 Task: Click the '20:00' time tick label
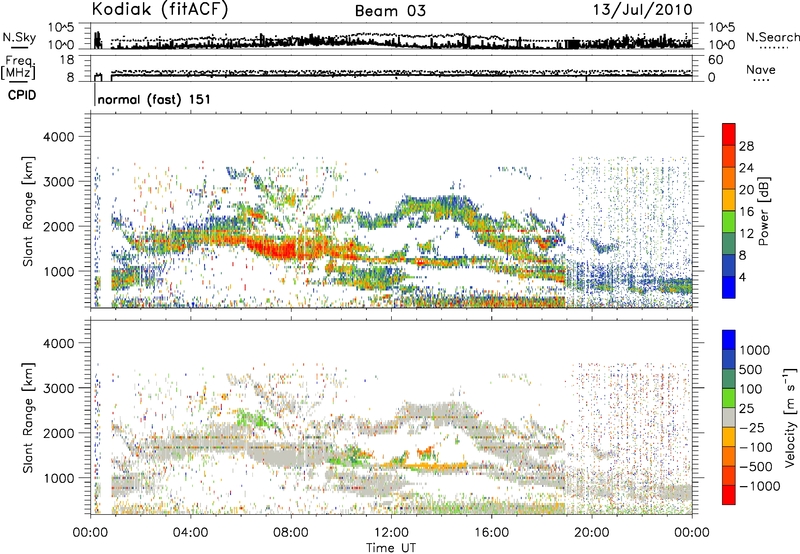[x=592, y=533]
